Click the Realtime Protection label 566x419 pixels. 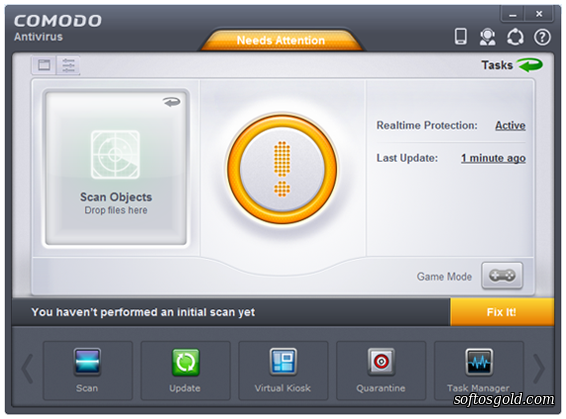(427, 126)
